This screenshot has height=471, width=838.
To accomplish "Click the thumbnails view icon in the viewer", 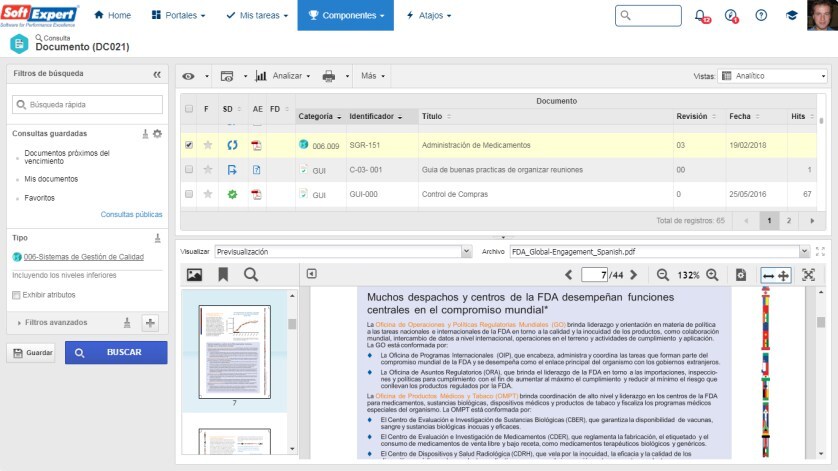I will 194,274.
